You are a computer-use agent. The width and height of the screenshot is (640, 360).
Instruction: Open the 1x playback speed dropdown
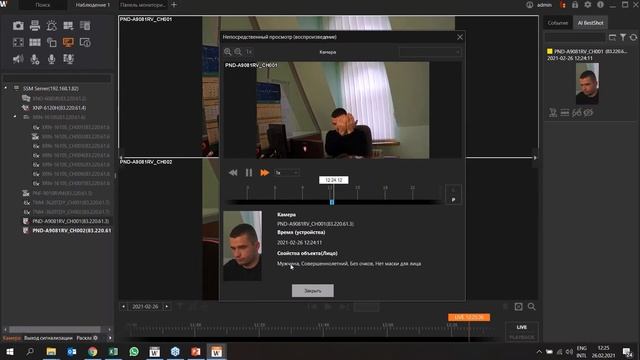click(287, 173)
